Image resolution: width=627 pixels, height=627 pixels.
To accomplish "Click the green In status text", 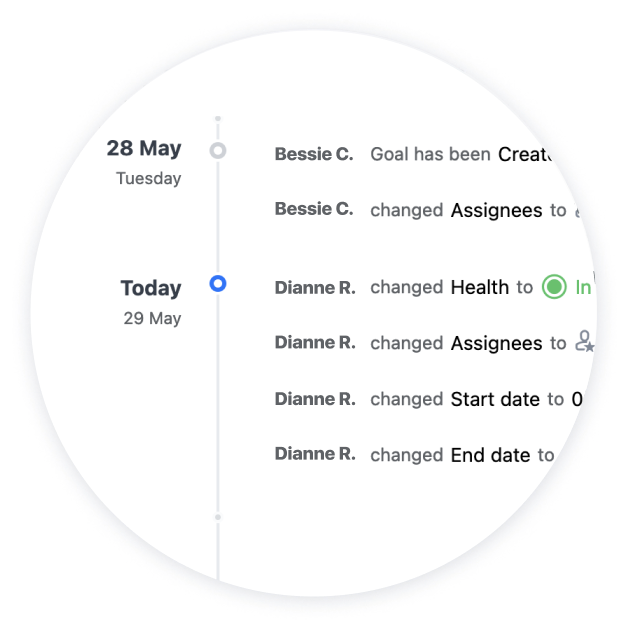I will (x=583, y=288).
